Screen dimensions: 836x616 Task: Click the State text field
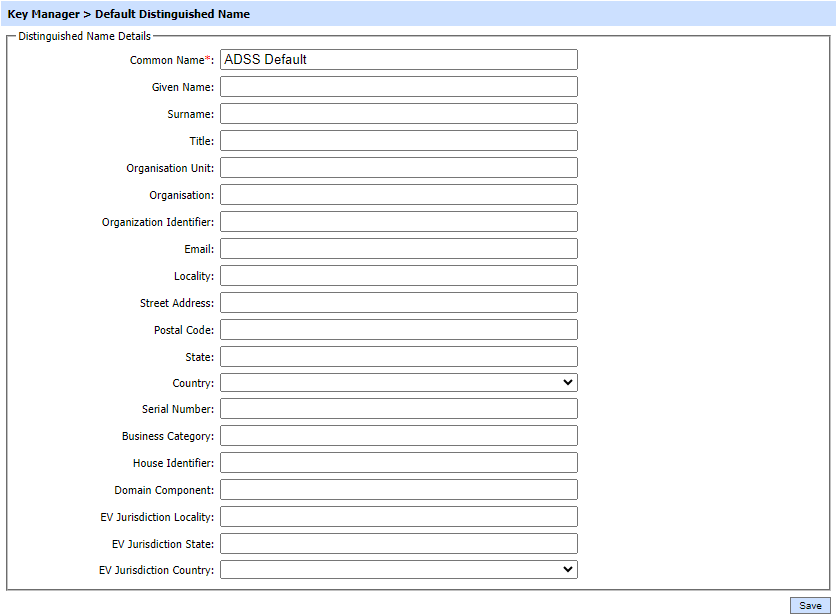tap(398, 357)
